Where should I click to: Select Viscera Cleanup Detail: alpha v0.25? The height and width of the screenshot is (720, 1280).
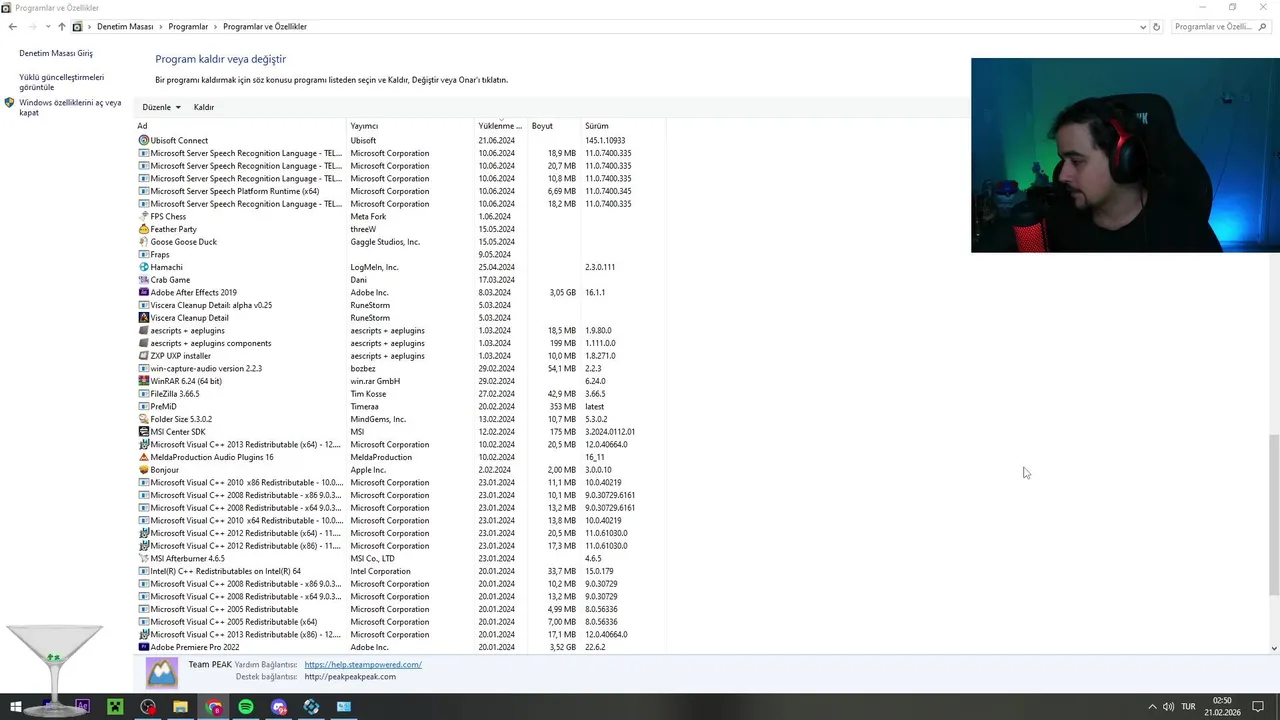(400, 305)
